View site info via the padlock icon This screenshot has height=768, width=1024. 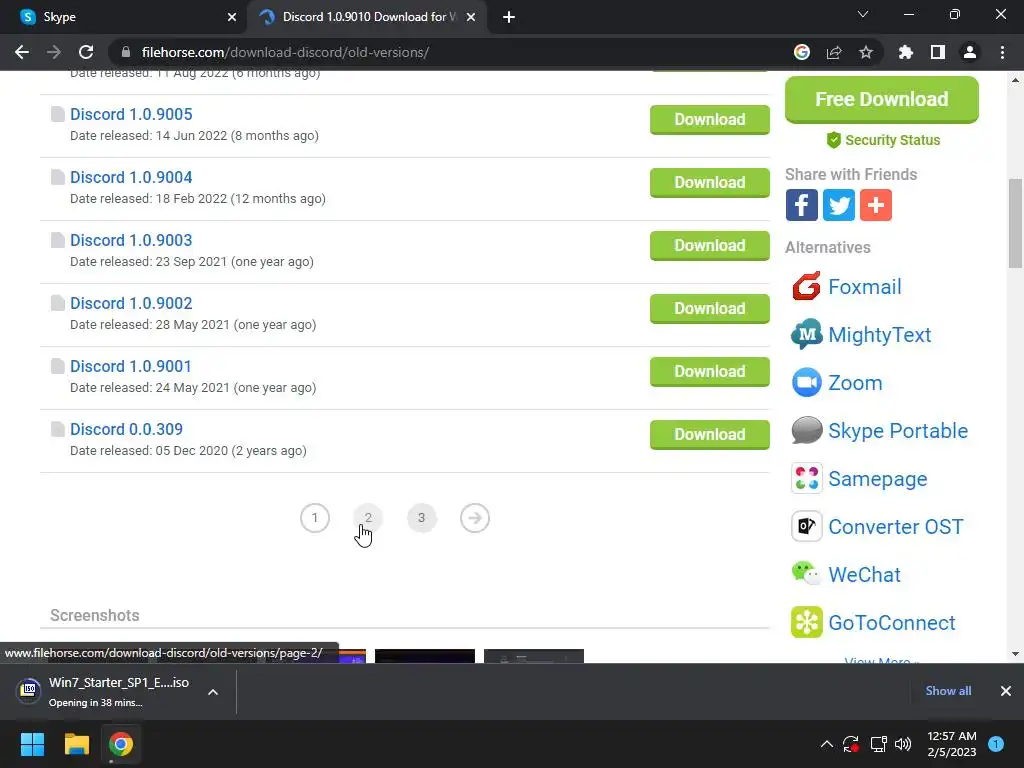click(x=126, y=52)
